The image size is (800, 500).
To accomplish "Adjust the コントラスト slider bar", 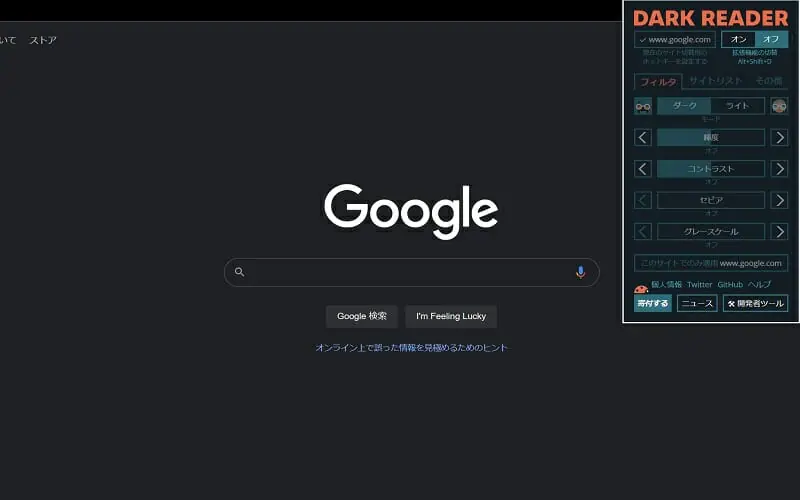I will [710, 169].
